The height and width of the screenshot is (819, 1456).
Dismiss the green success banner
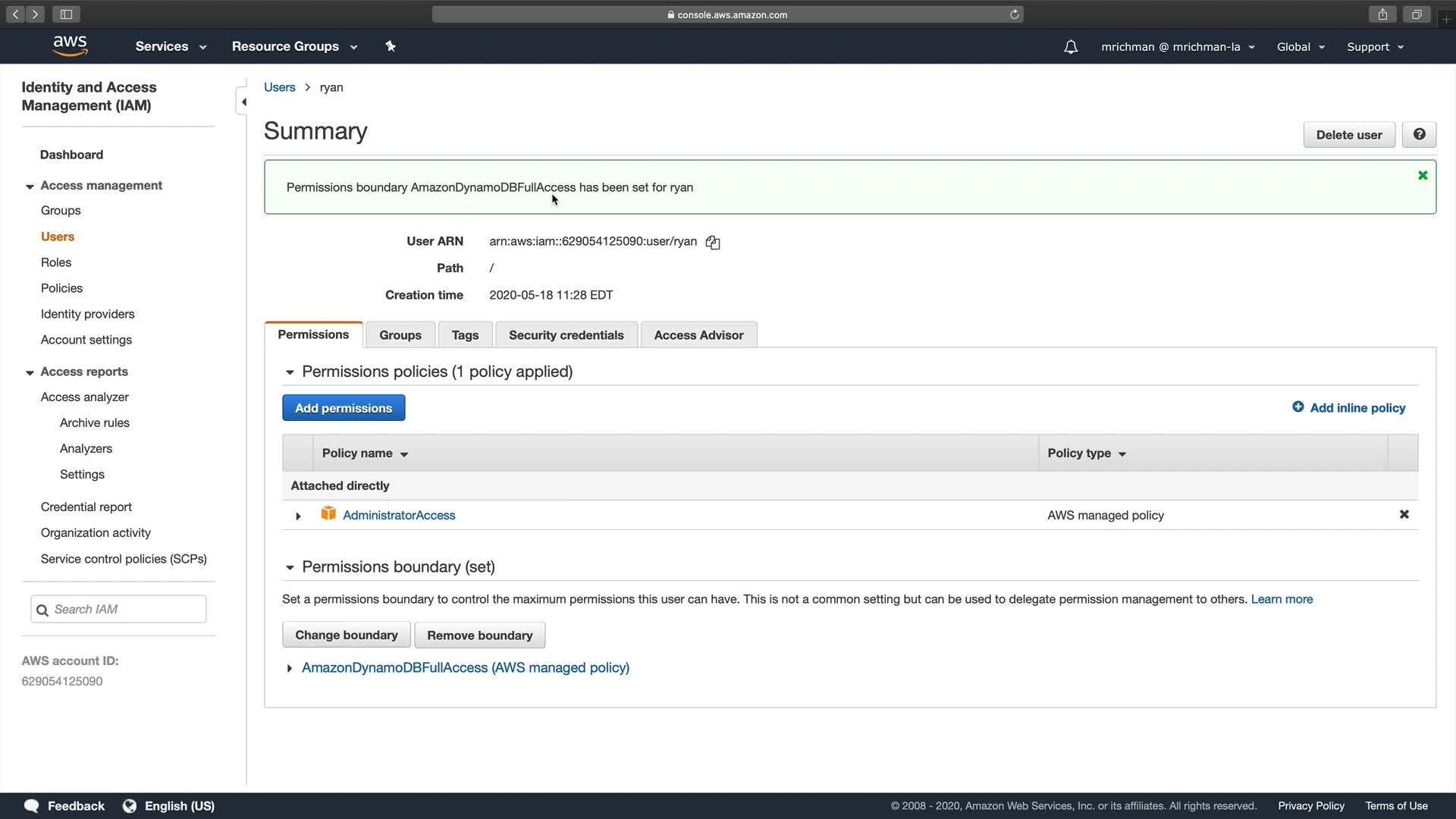pyautogui.click(x=1423, y=175)
